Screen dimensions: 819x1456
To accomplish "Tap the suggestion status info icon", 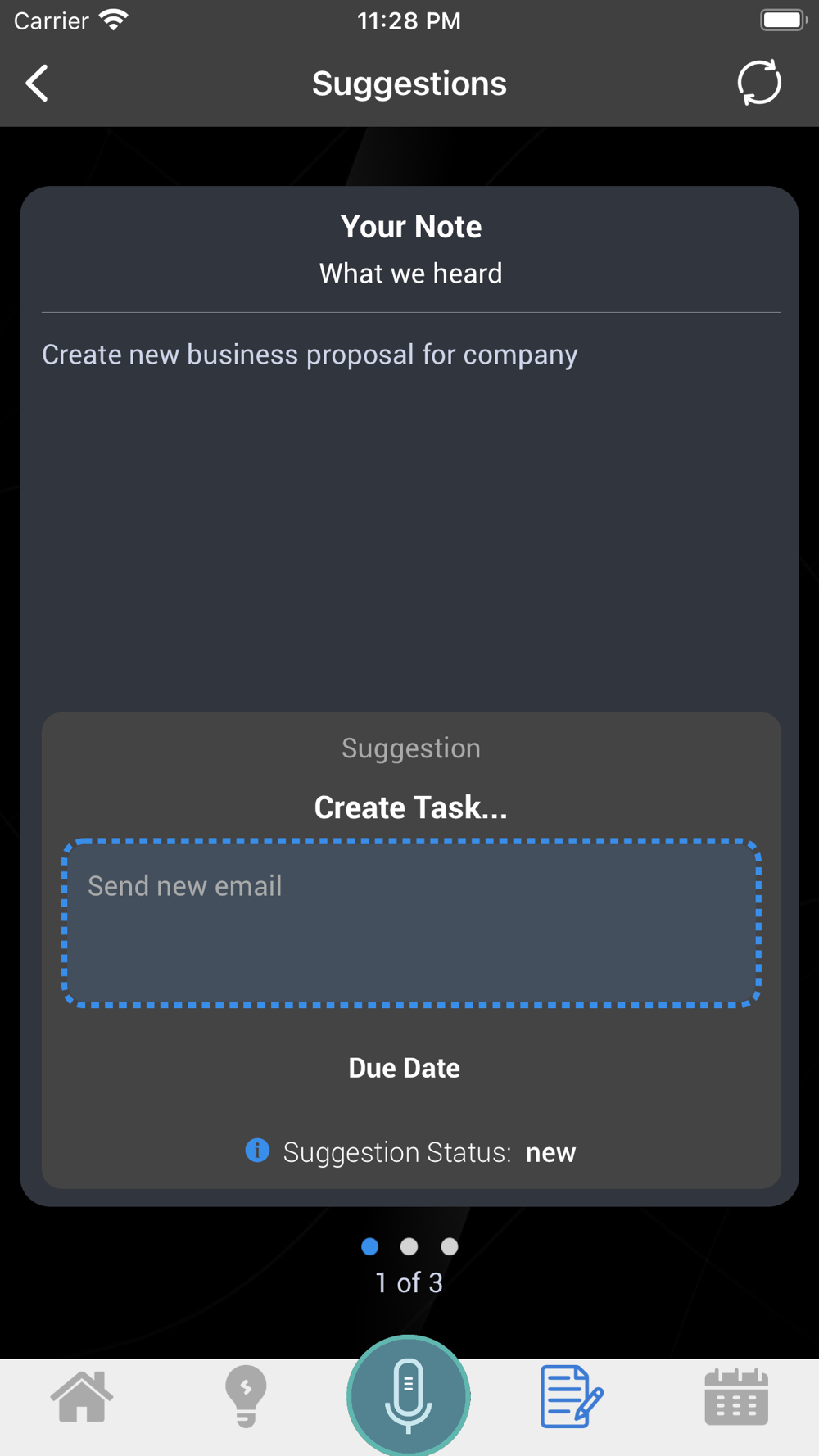I will [257, 1150].
